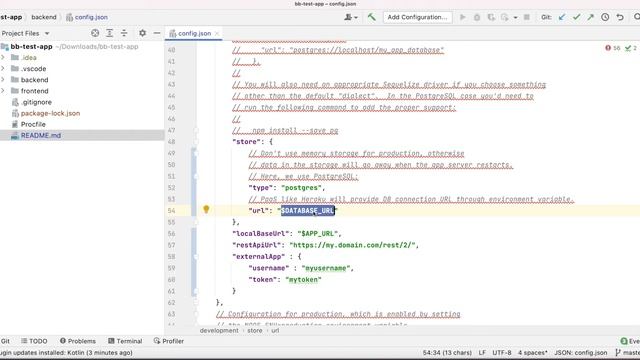
Task: Open the Git tool window tab
Action: click(5, 341)
